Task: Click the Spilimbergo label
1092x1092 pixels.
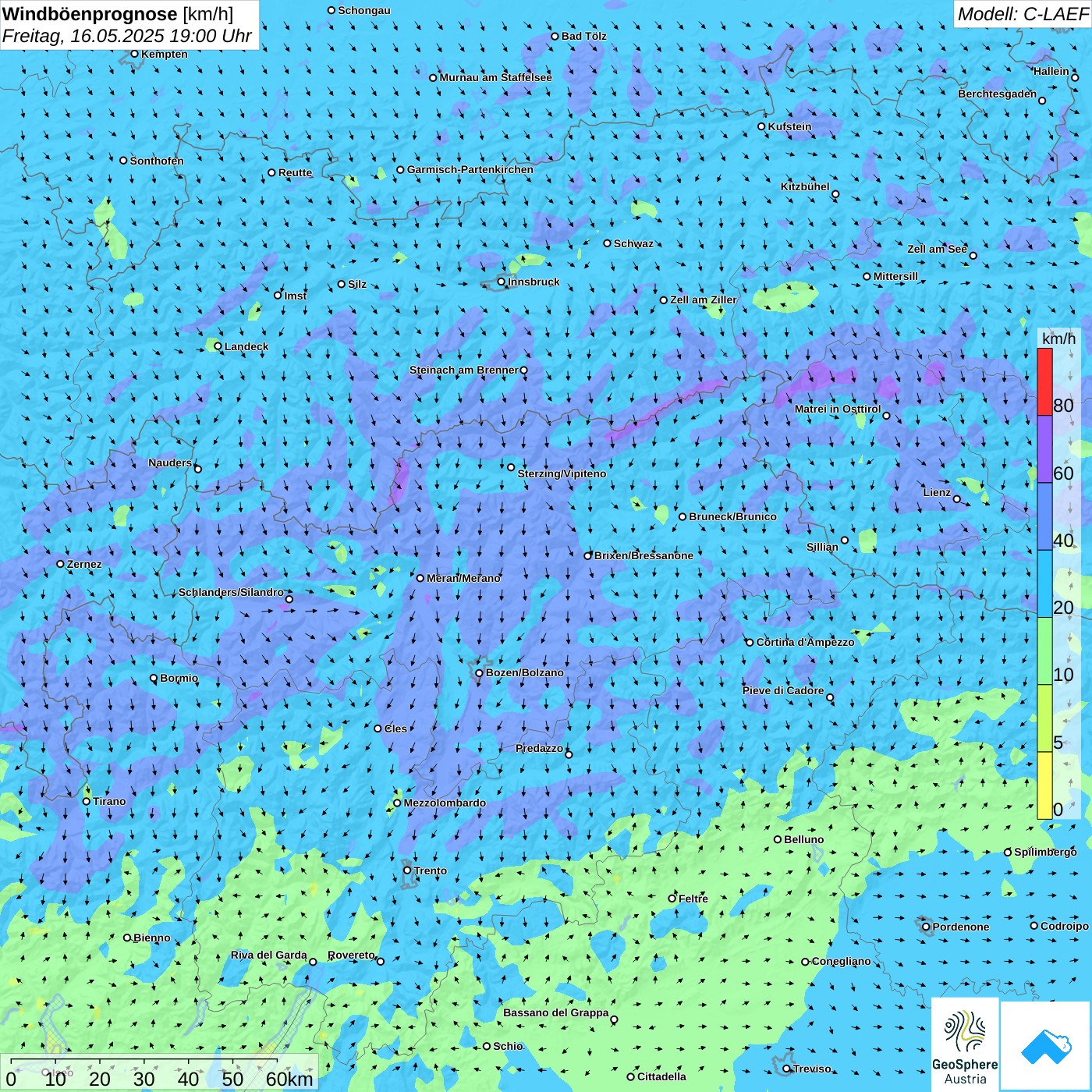Action: (1045, 852)
